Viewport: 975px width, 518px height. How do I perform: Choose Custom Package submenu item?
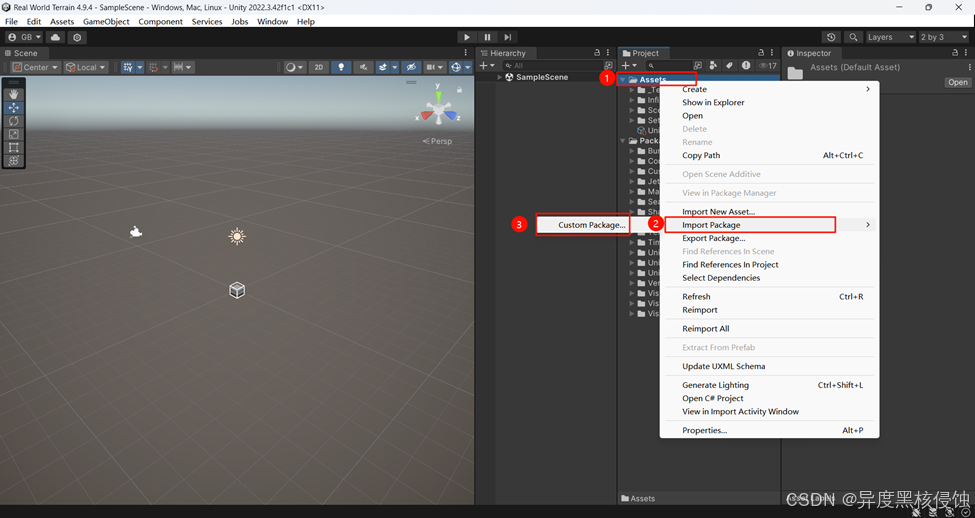[x=583, y=225]
